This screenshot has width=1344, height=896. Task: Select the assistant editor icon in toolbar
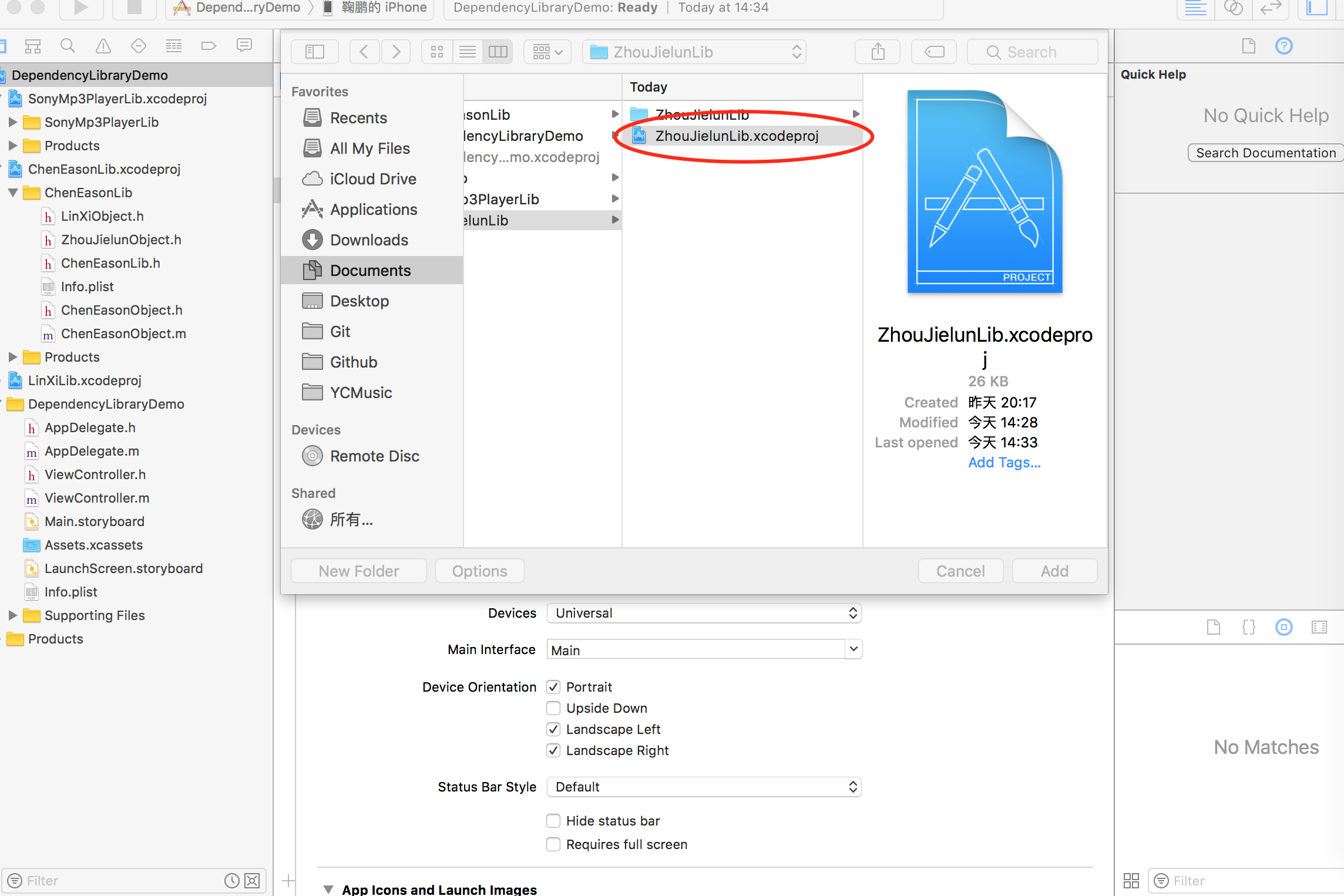pos(1233,8)
